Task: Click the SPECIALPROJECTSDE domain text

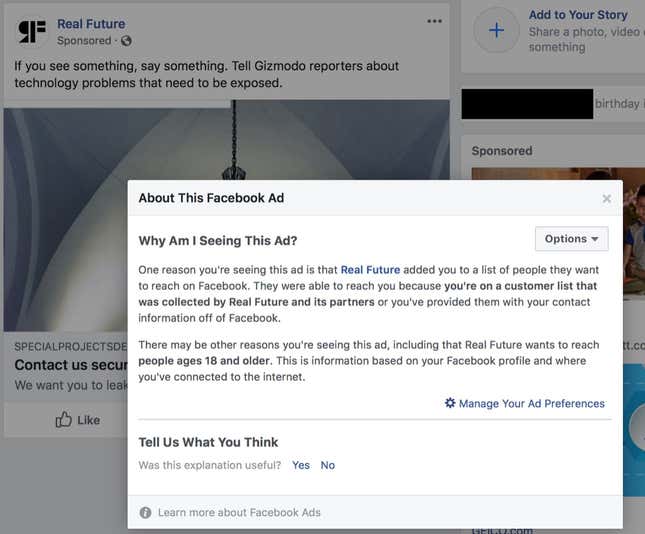Action: (x=71, y=347)
